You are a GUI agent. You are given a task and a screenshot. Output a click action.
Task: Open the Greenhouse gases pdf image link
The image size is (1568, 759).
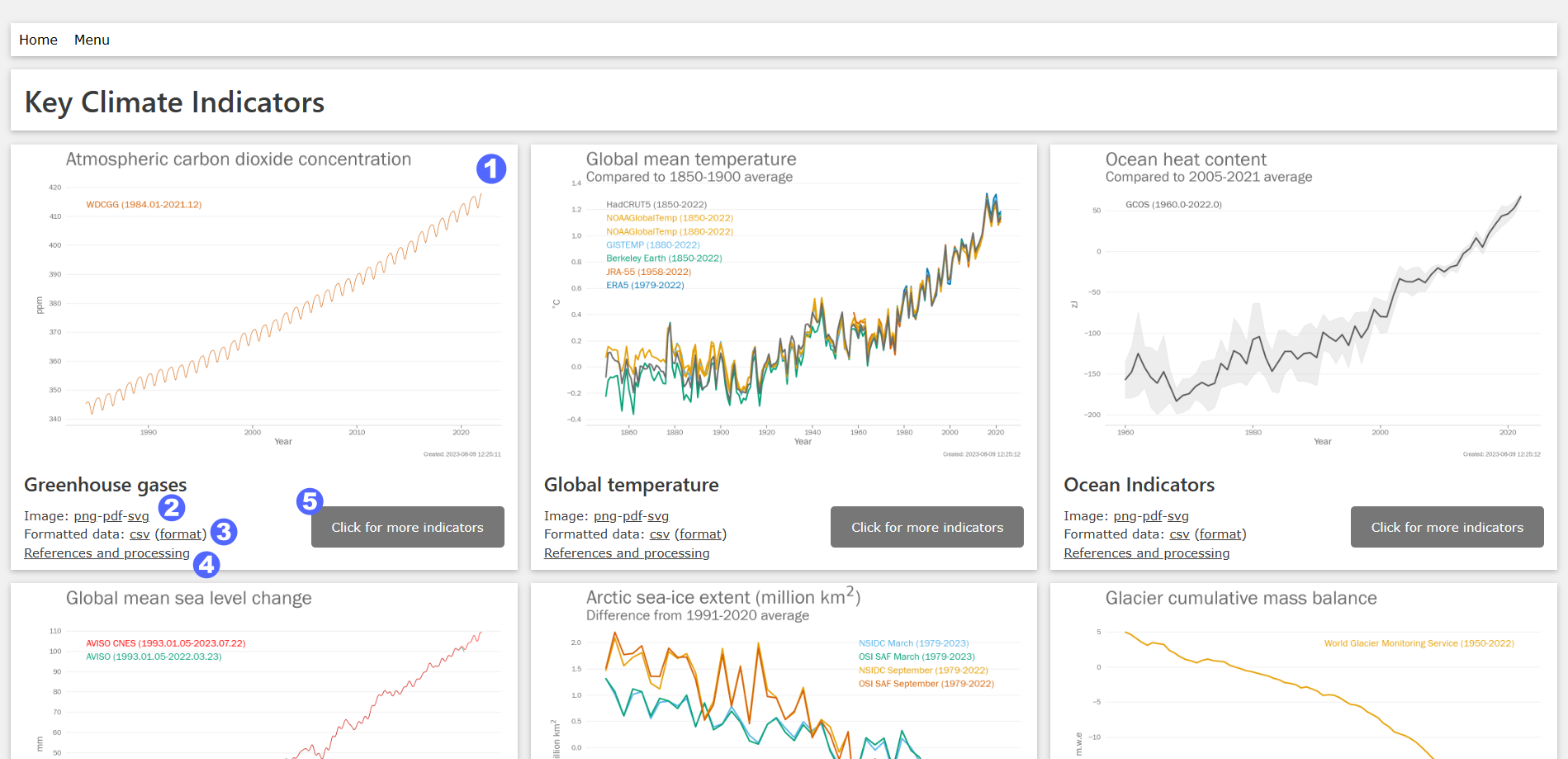[112, 516]
